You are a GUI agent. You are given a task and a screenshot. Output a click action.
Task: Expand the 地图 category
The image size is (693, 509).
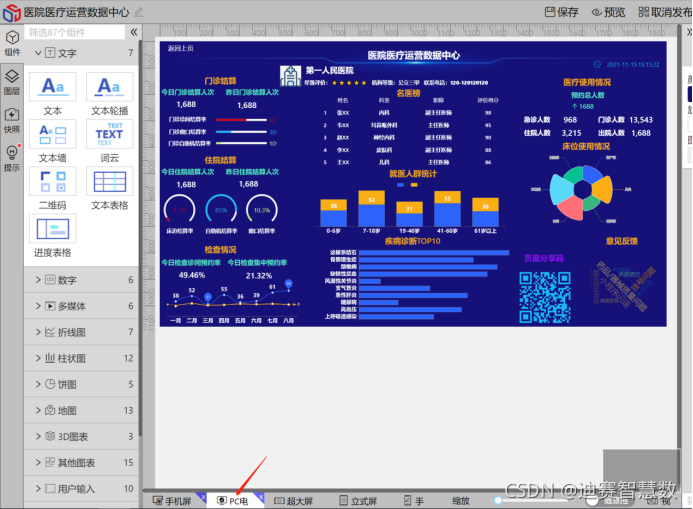pos(38,410)
